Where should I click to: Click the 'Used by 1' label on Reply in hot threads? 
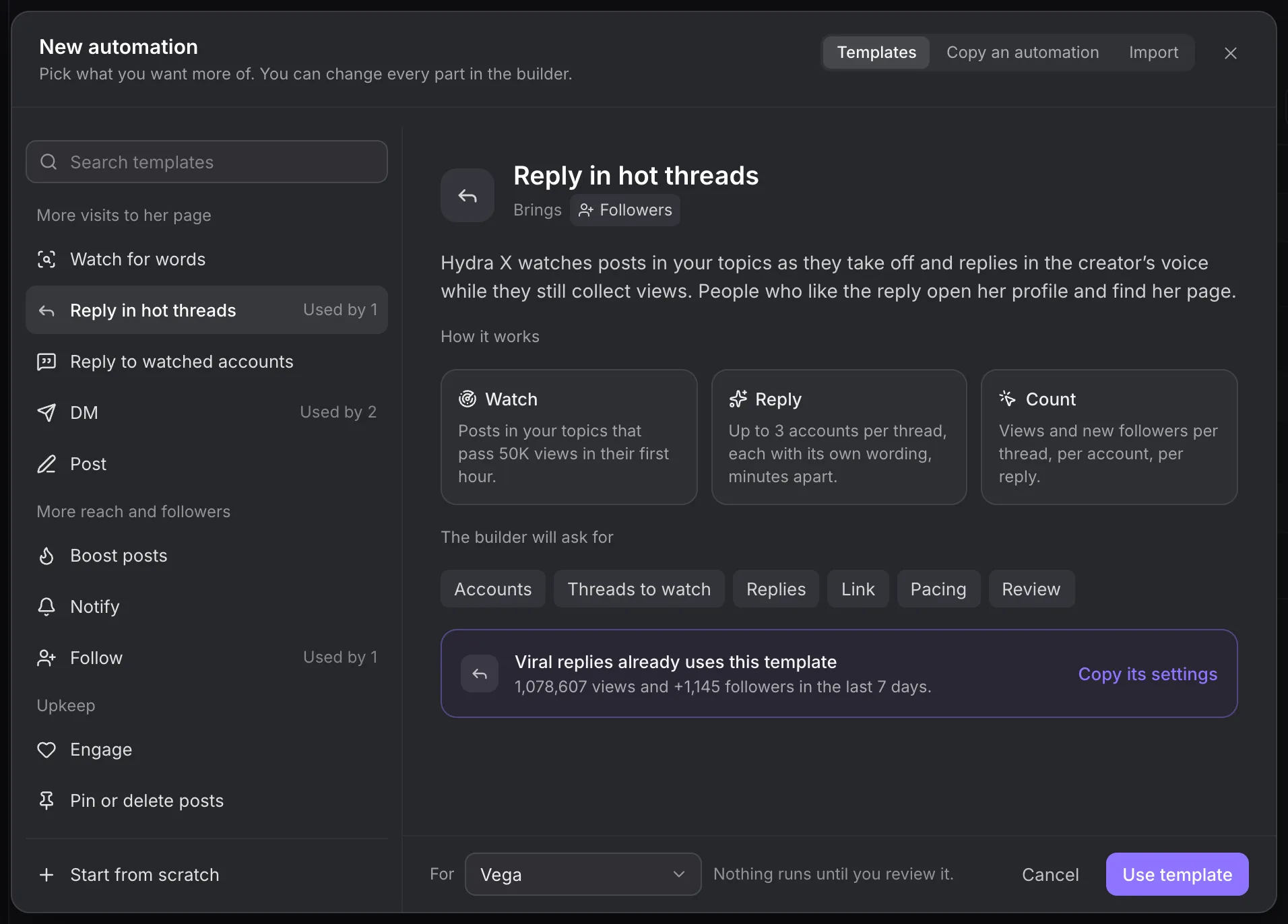click(x=340, y=310)
